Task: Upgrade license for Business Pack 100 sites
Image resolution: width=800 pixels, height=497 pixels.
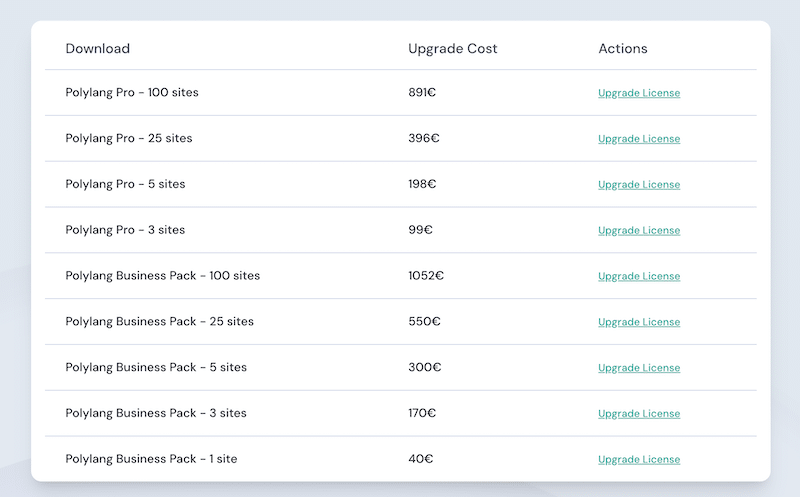Action: (639, 276)
